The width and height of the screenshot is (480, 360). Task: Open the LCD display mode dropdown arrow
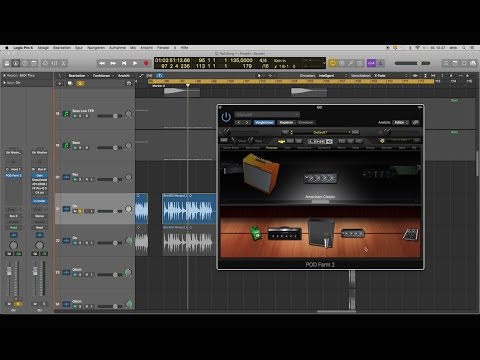[323, 63]
